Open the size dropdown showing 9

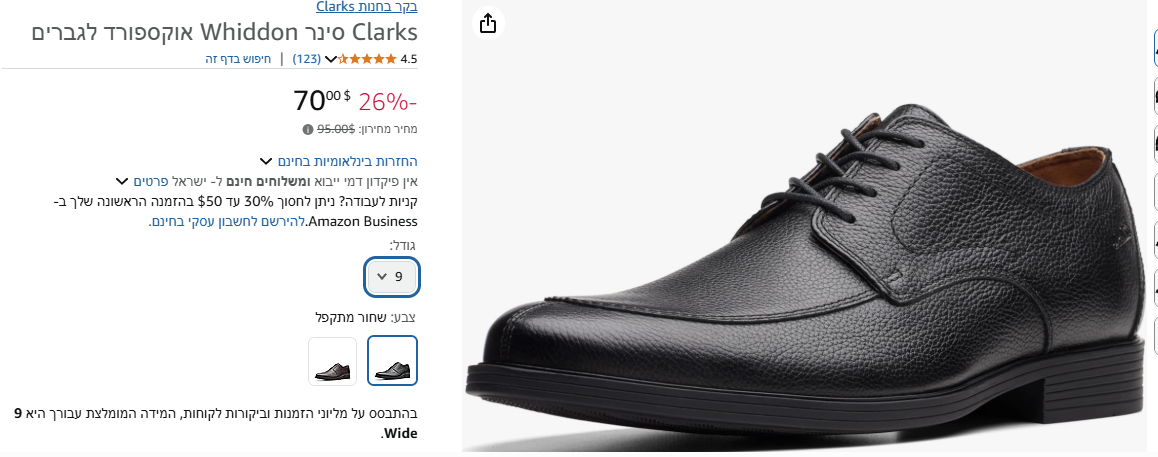click(392, 277)
